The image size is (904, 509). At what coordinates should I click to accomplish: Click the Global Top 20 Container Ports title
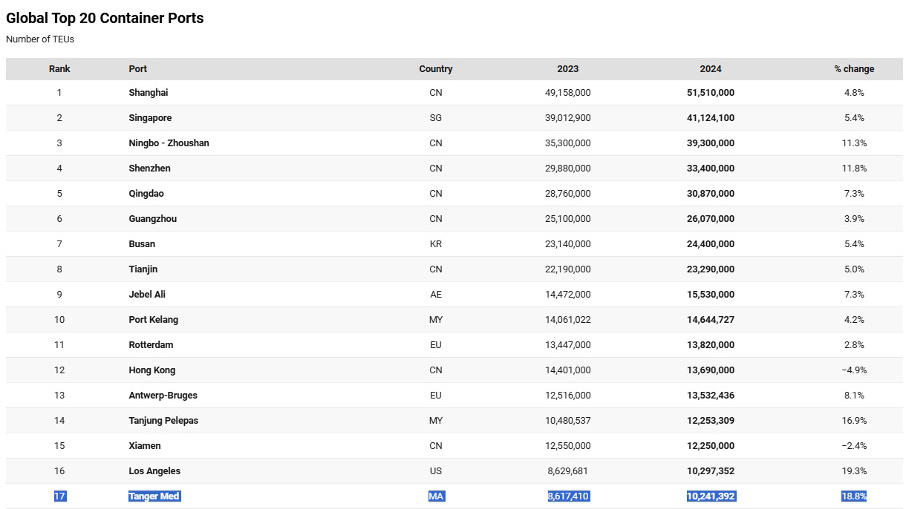[105, 18]
